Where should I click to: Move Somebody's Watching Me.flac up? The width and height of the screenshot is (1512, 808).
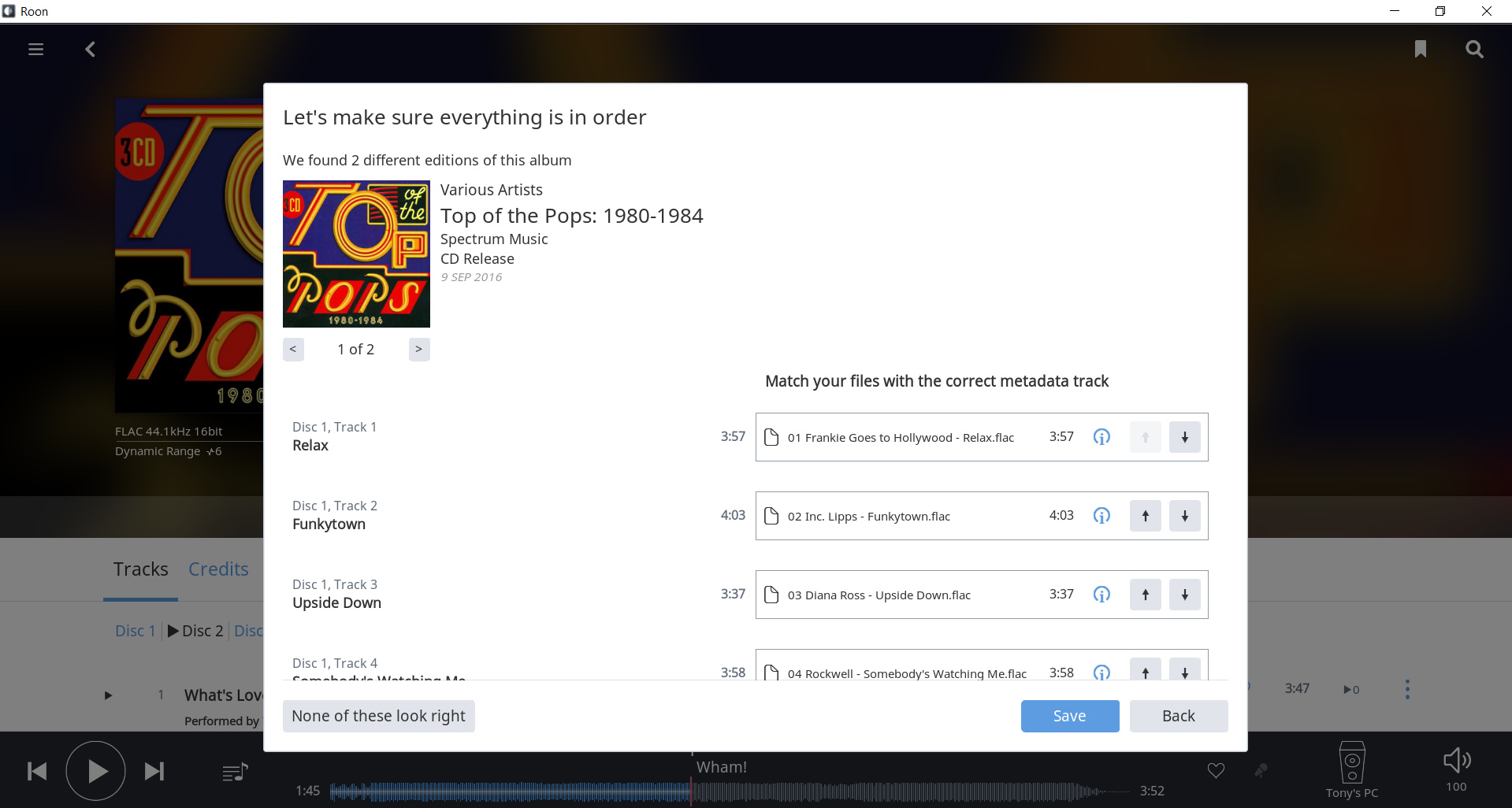pyautogui.click(x=1146, y=669)
